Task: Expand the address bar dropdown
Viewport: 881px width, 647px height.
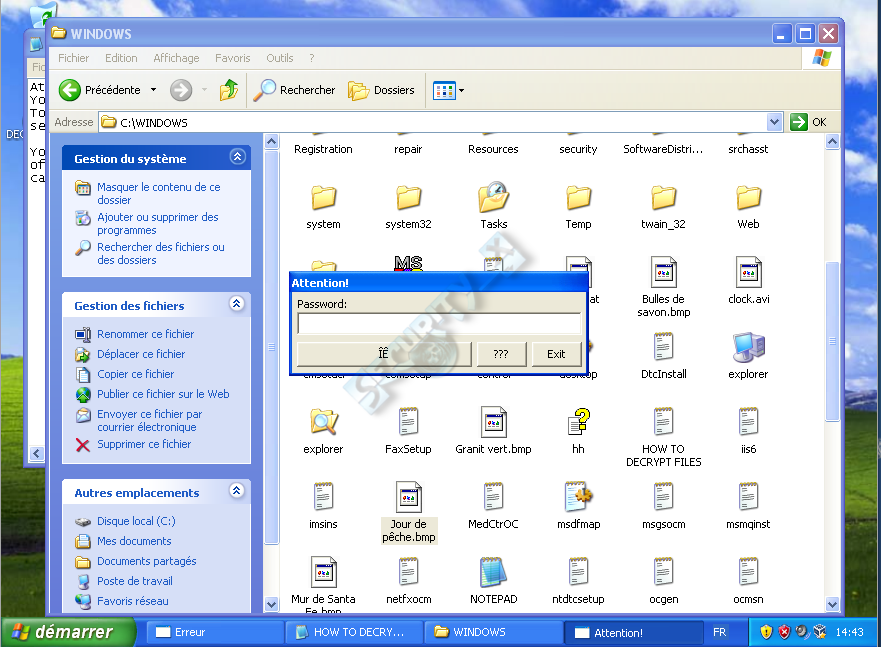Action: (x=774, y=122)
